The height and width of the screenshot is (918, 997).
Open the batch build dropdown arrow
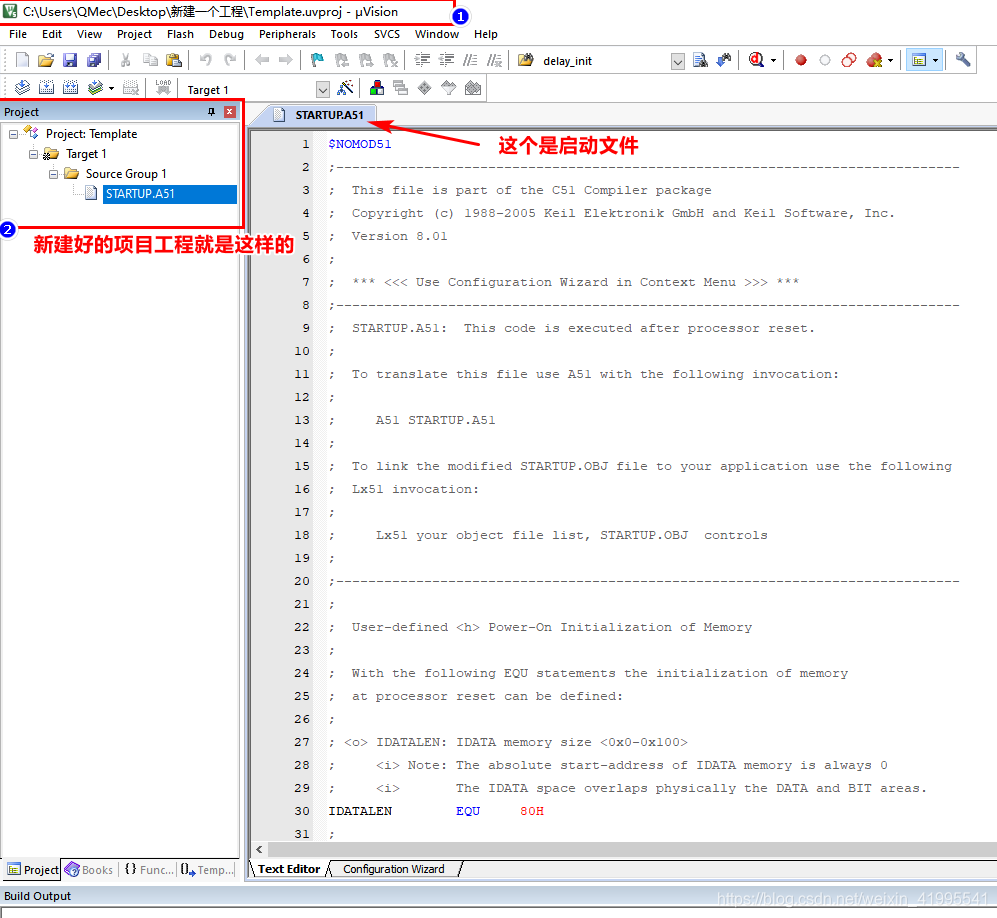[111, 88]
